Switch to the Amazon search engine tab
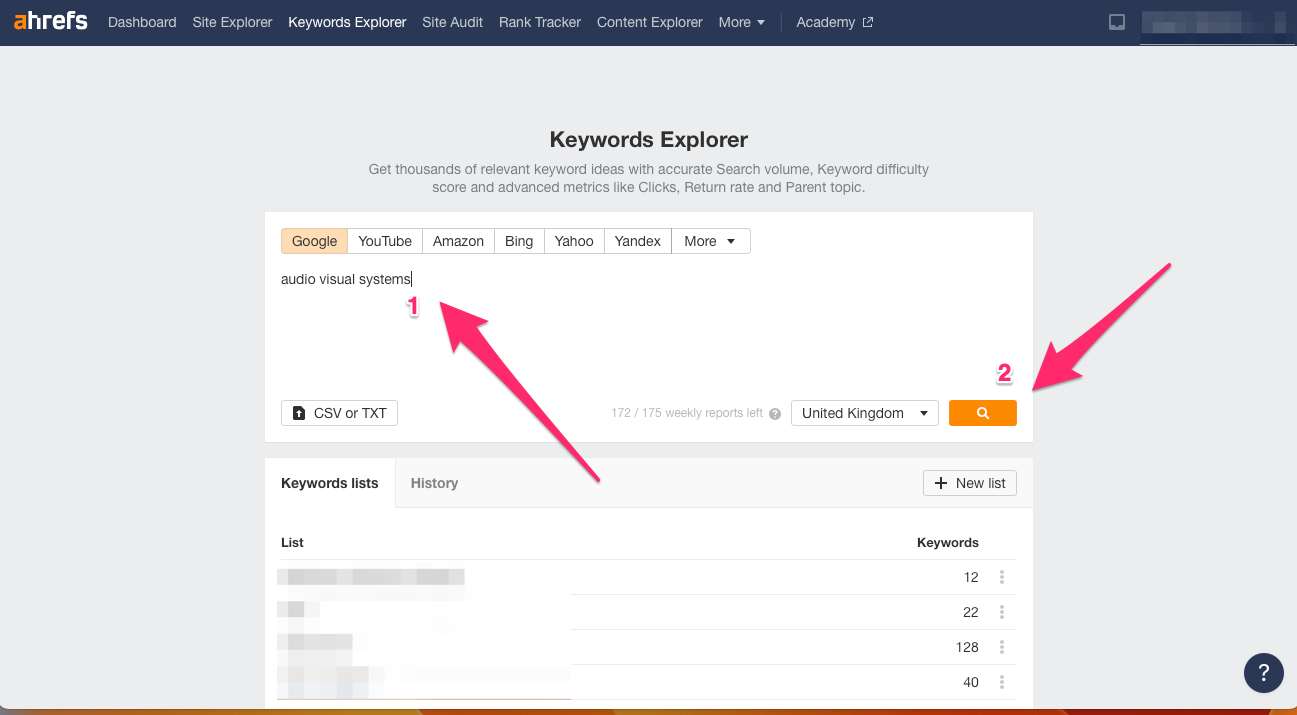The width and height of the screenshot is (1297, 715). click(x=458, y=241)
